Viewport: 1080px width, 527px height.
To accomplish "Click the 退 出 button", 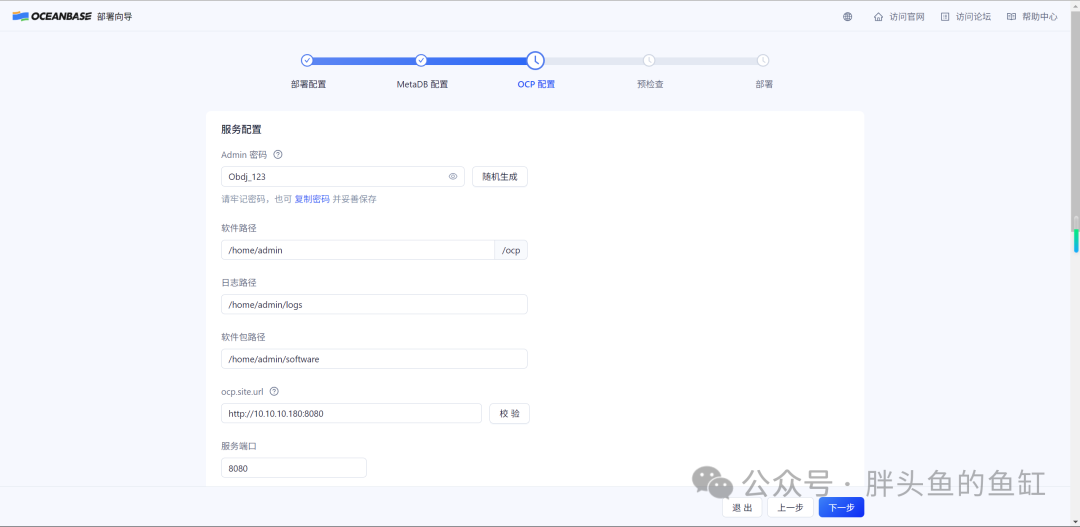I will click(742, 508).
